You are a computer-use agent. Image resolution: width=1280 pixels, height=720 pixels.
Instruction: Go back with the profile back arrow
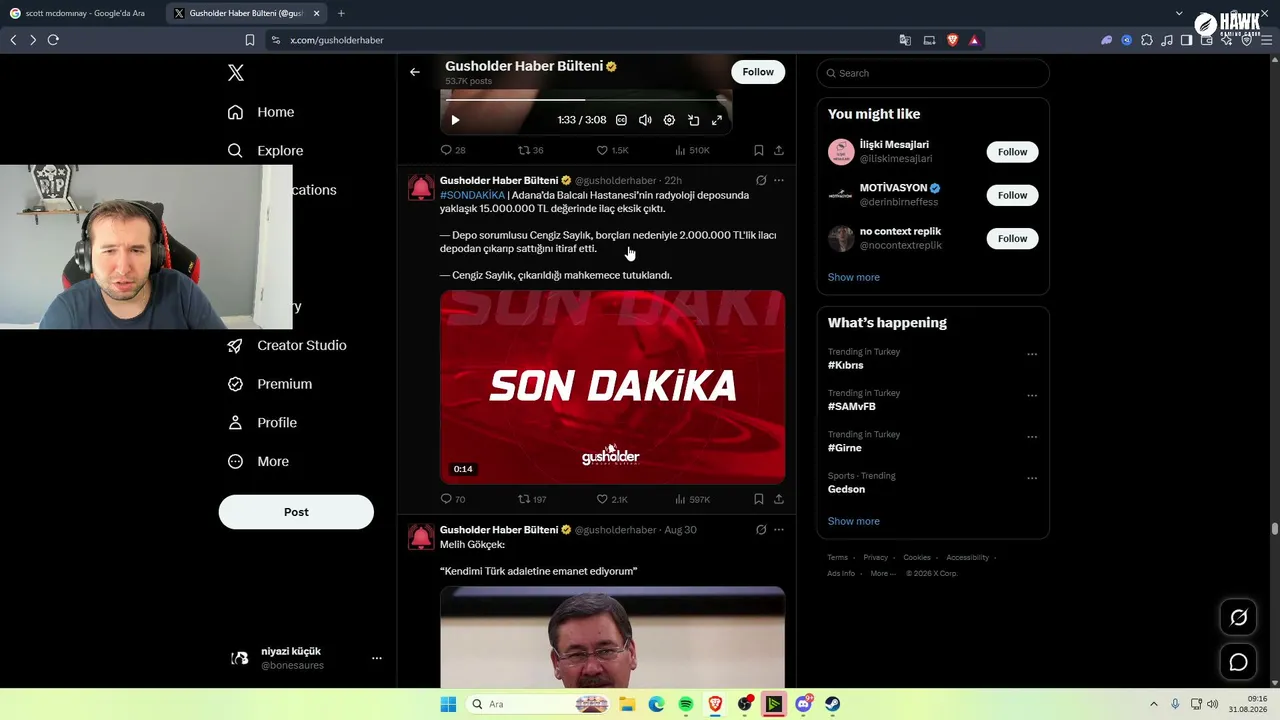point(415,72)
